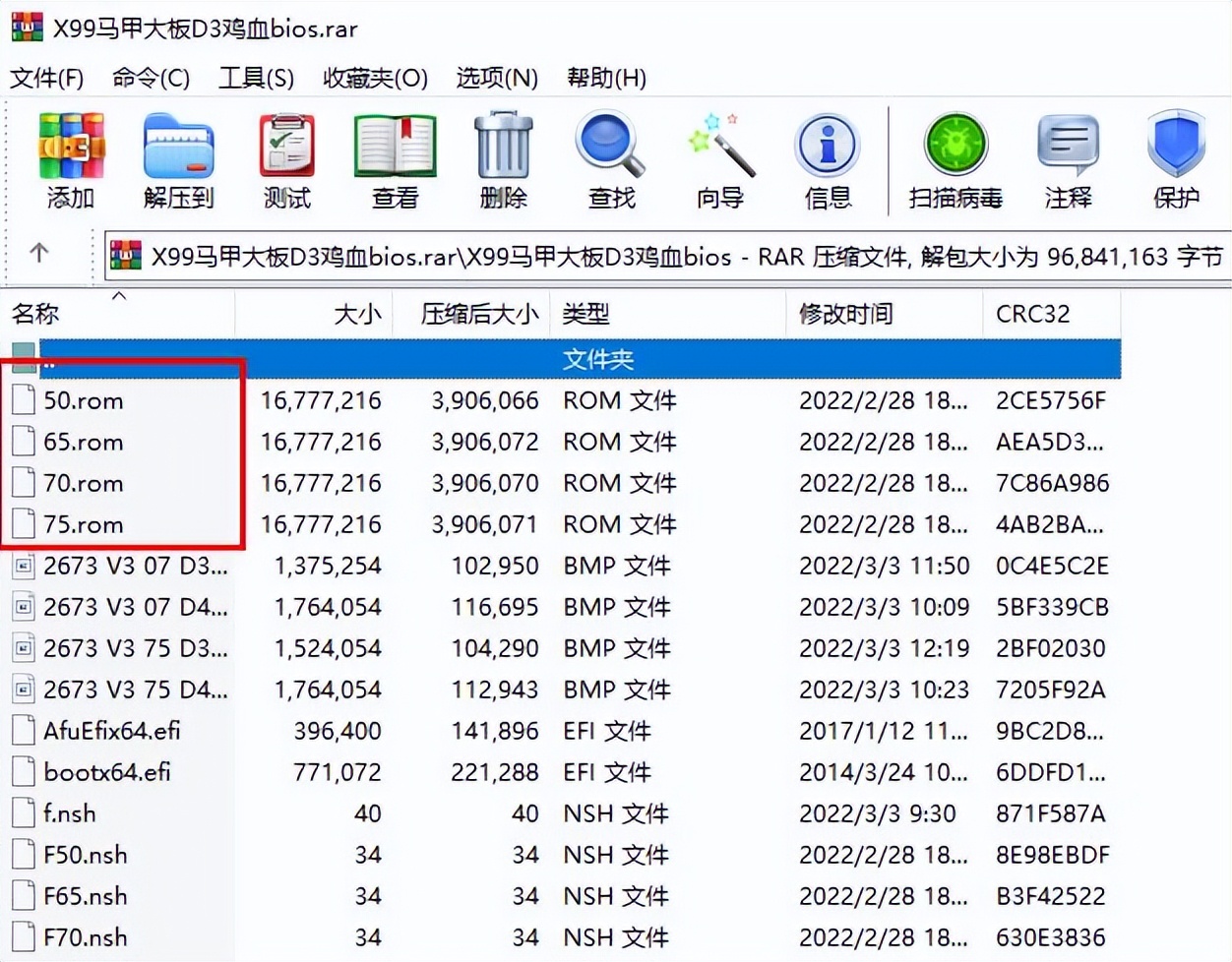Image resolution: width=1232 pixels, height=962 pixels.
Task: Sort files by 压缩后大小 column header
Action: (478, 314)
